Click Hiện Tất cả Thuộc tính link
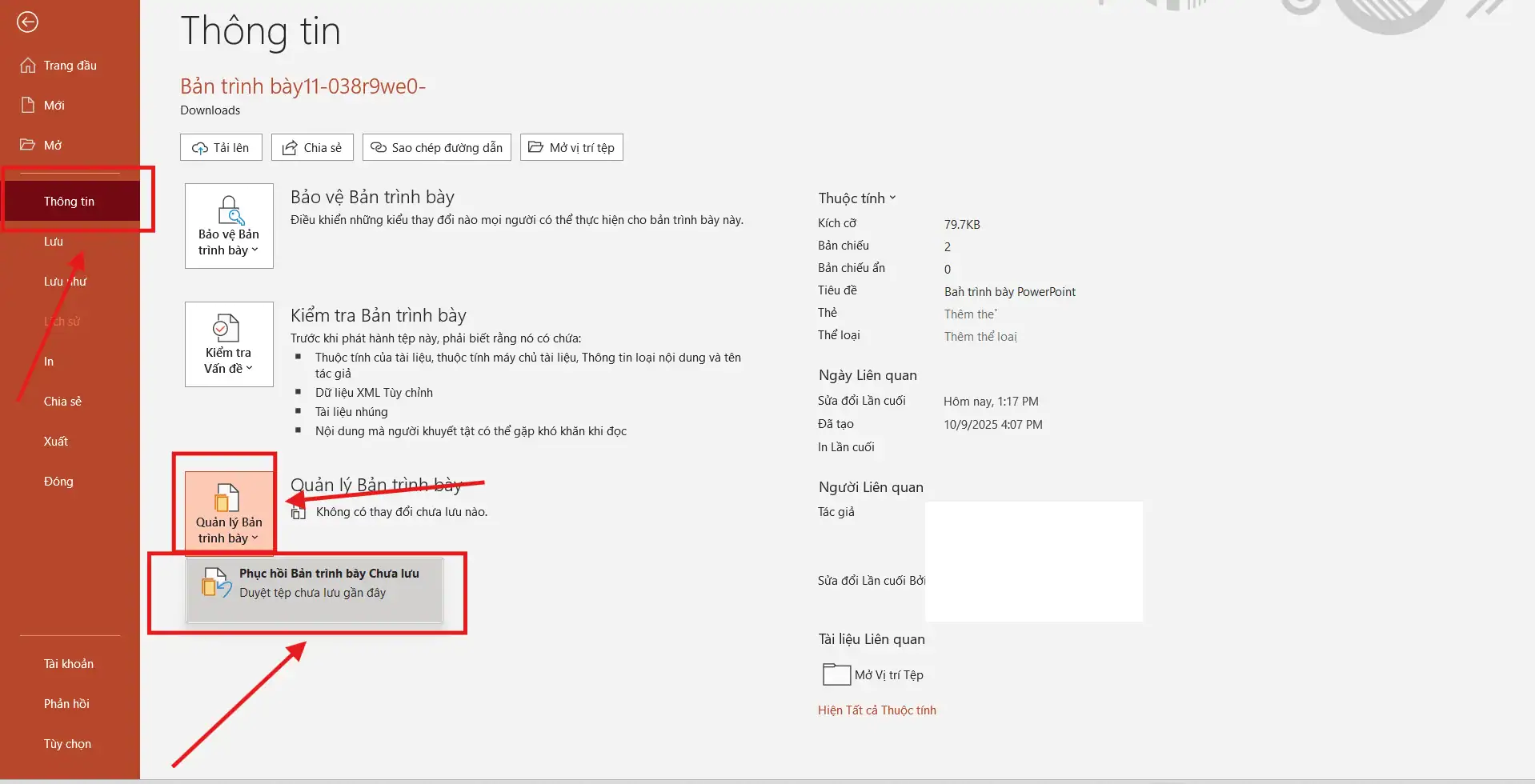Image resolution: width=1535 pixels, height=784 pixels. click(876, 710)
